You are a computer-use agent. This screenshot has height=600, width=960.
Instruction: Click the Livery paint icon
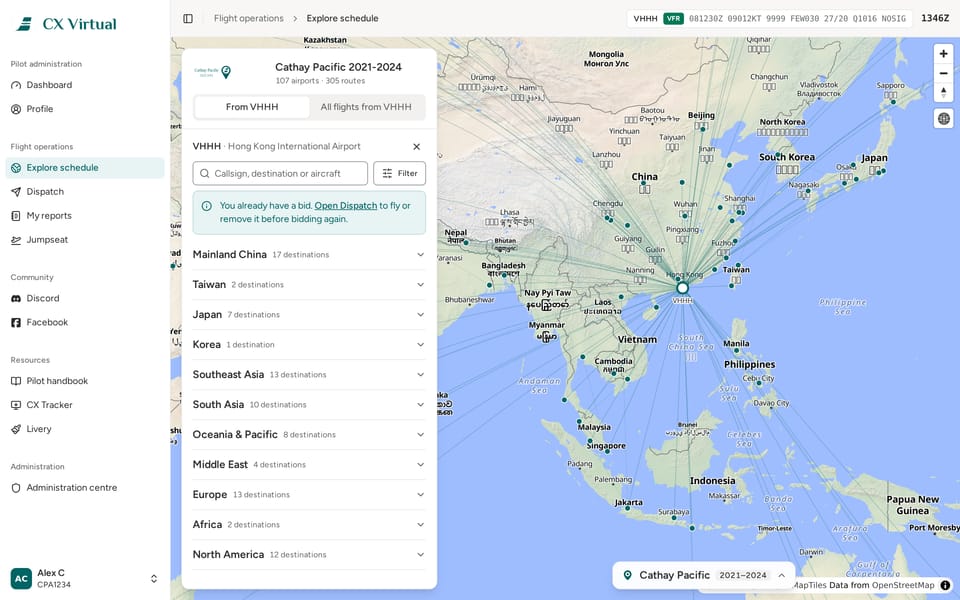tap(16, 429)
